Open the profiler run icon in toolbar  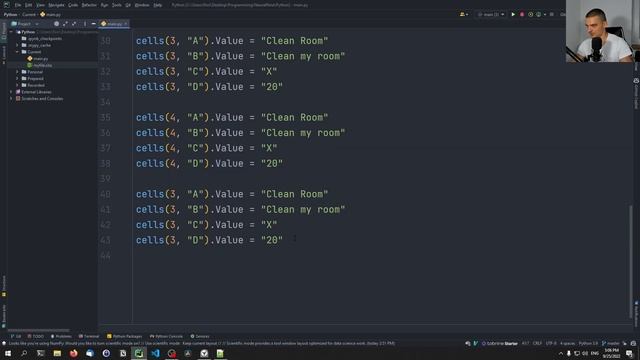538,14
